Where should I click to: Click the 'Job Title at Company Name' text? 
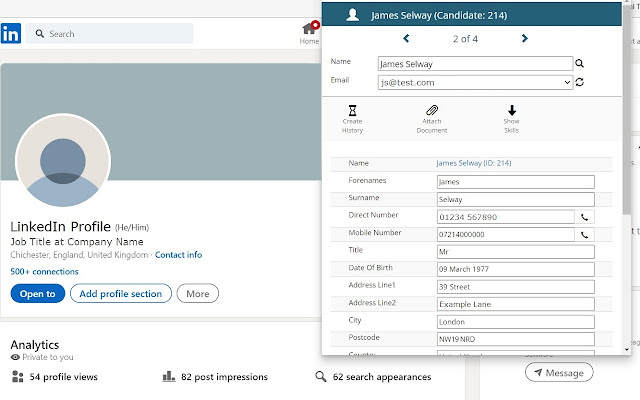coord(77,242)
